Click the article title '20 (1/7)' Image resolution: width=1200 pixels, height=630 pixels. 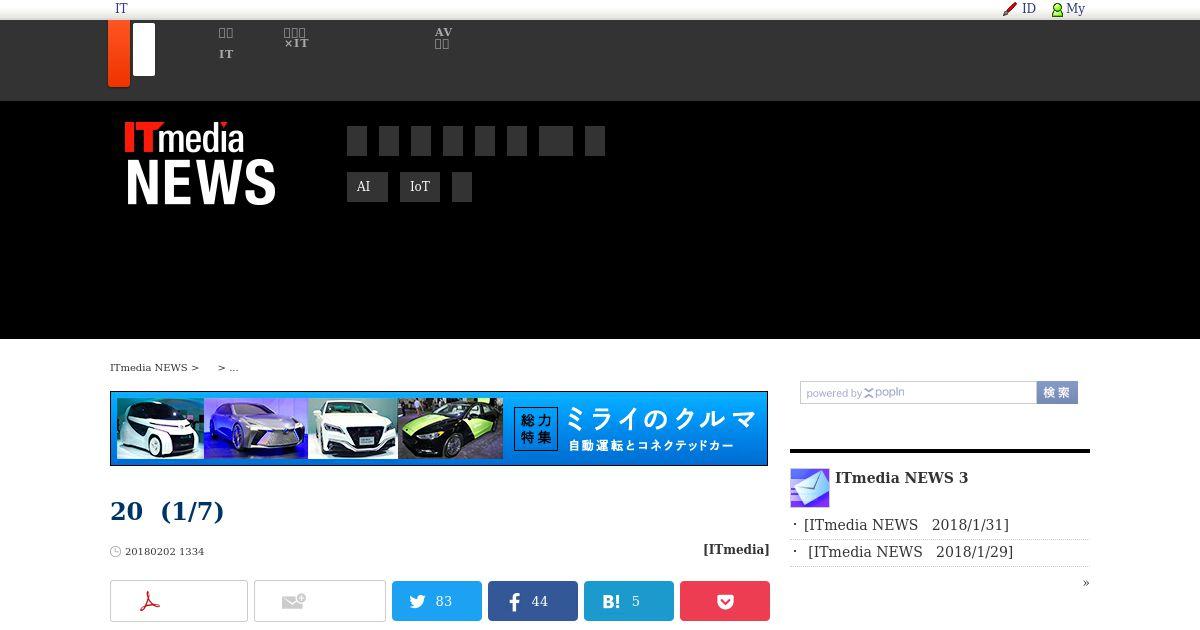(167, 511)
